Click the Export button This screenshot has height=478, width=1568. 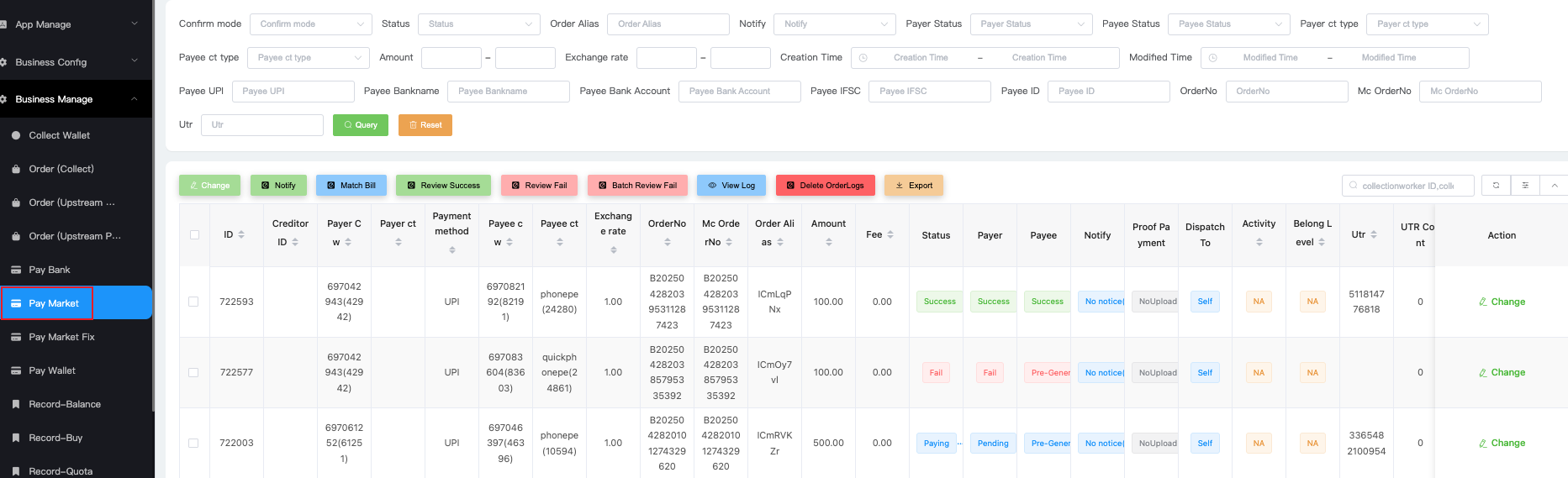pos(913,186)
